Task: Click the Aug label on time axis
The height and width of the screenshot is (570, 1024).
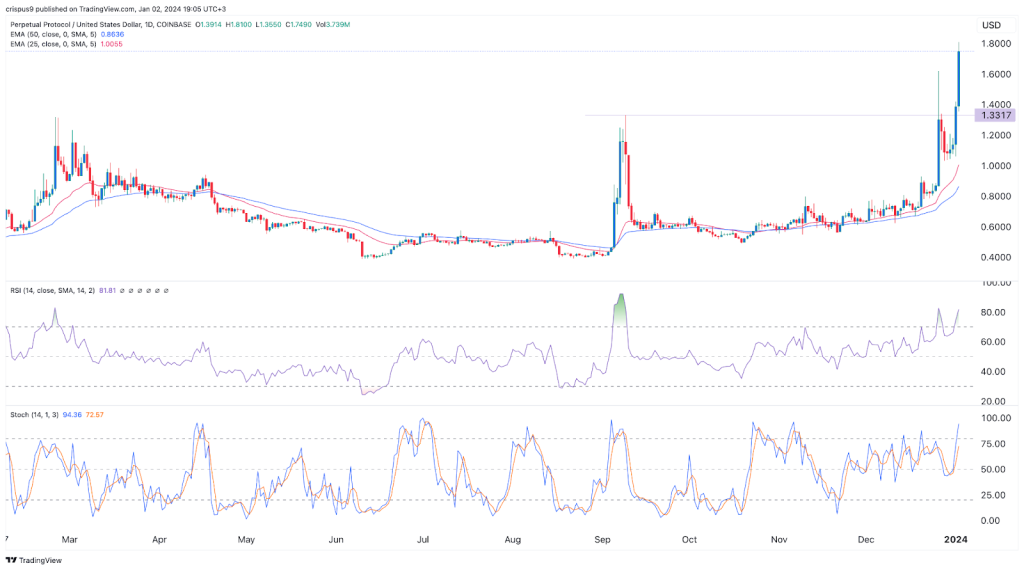Action: pyautogui.click(x=513, y=540)
